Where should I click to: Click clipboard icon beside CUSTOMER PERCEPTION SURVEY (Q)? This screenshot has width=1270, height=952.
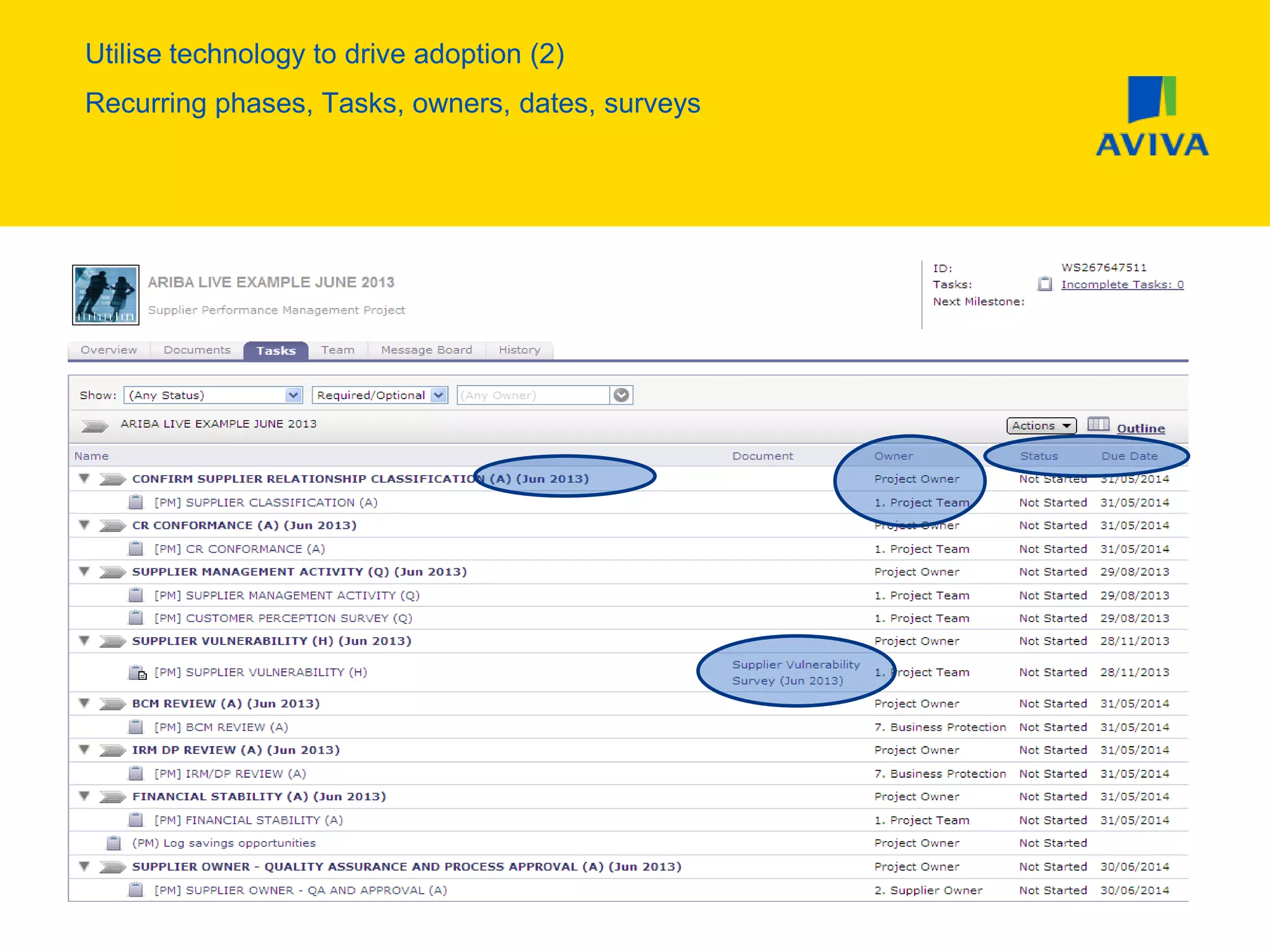pos(136,618)
